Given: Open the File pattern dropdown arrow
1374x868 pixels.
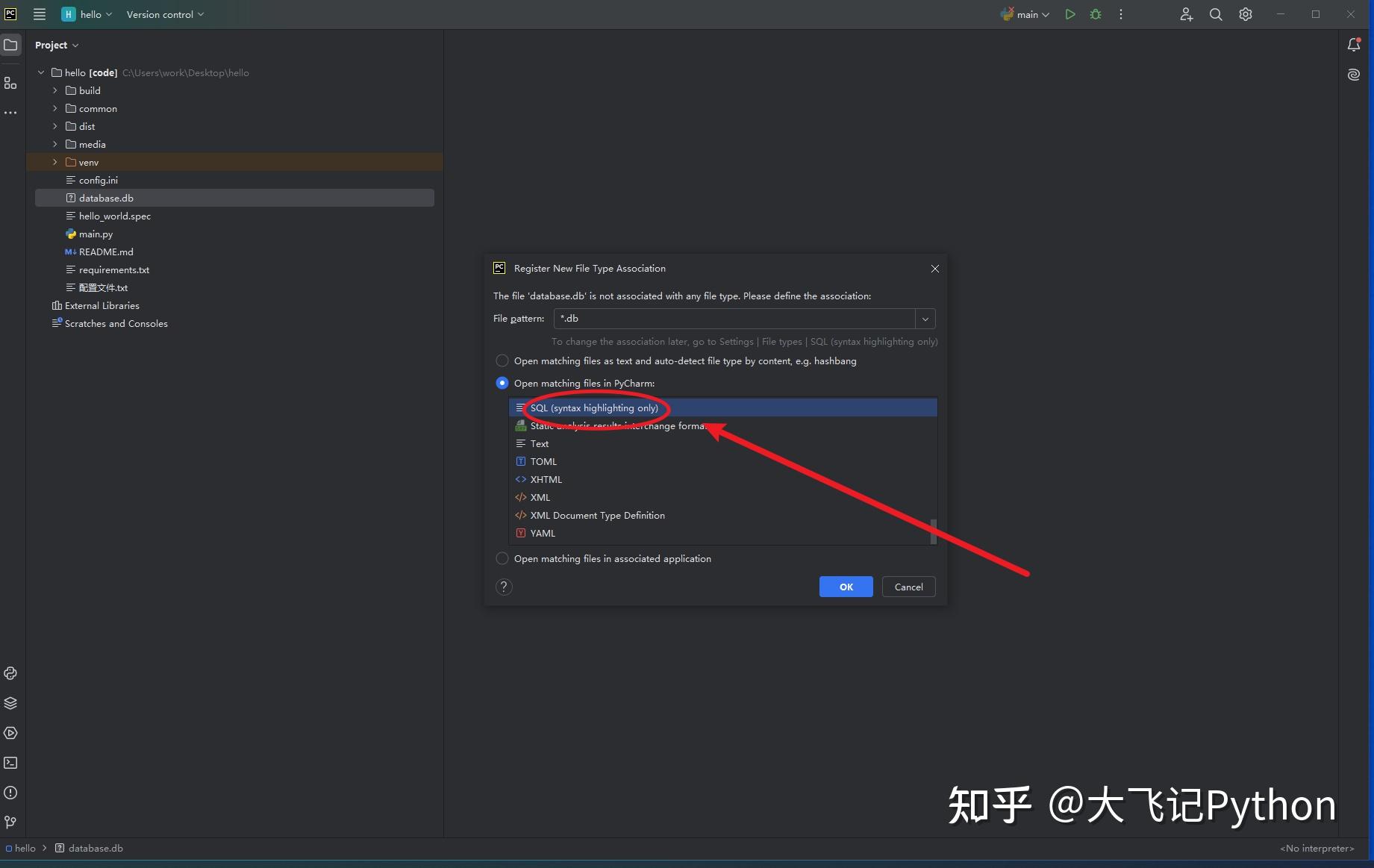Looking at the screenshot, I should click(925, 319).
